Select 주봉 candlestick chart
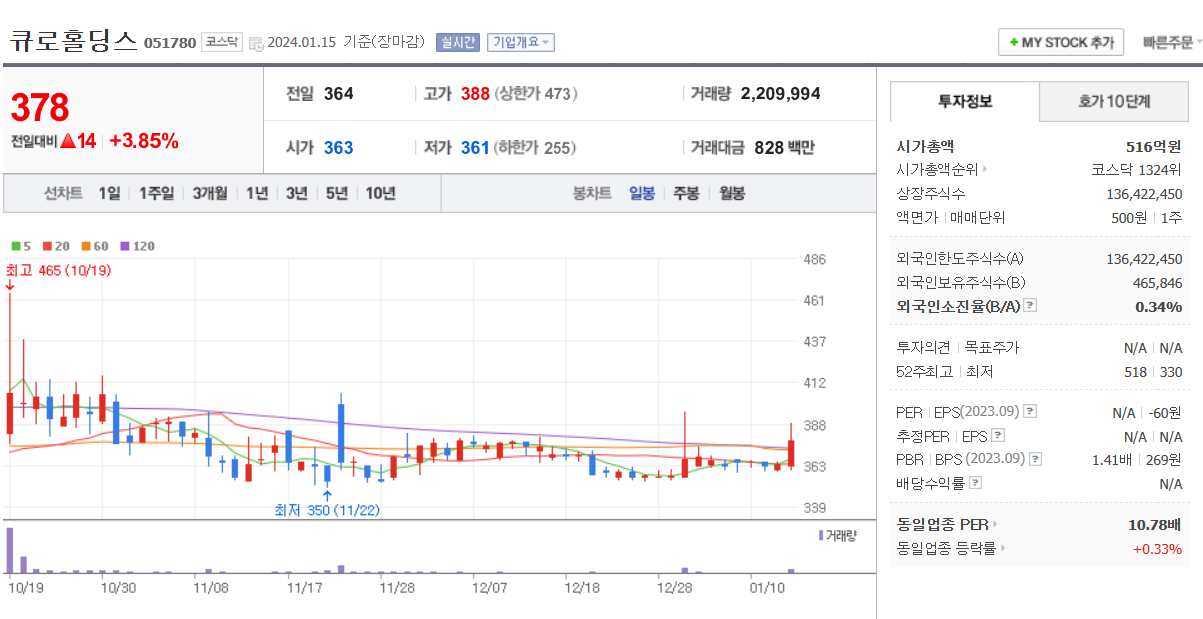Image resolution: width=1203 pixels, height=619 pixels. 687,193
